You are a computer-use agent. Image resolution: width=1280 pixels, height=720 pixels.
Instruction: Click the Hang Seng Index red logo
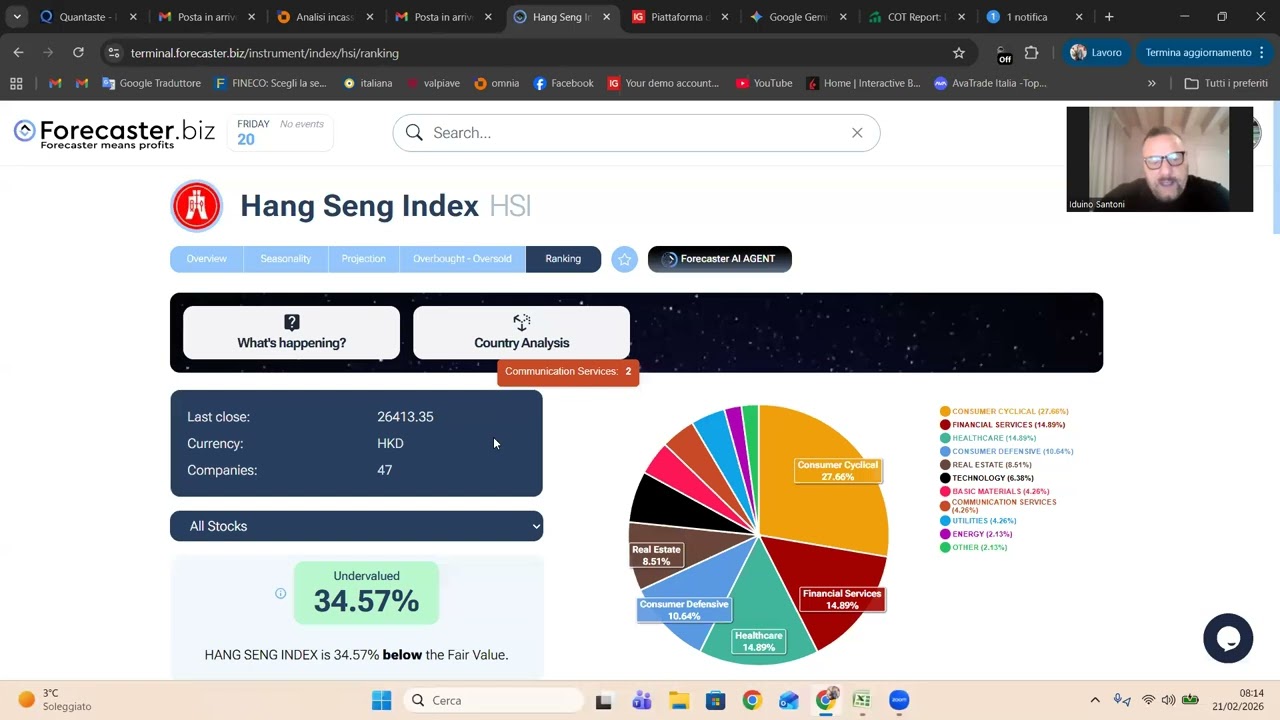pyautogui.click(x=196, y=206)
